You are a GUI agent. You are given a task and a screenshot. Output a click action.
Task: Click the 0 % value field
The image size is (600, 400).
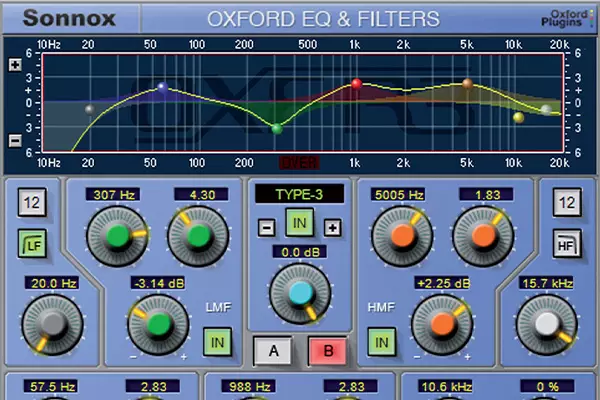pyautogui.click(x=547, y=387)
